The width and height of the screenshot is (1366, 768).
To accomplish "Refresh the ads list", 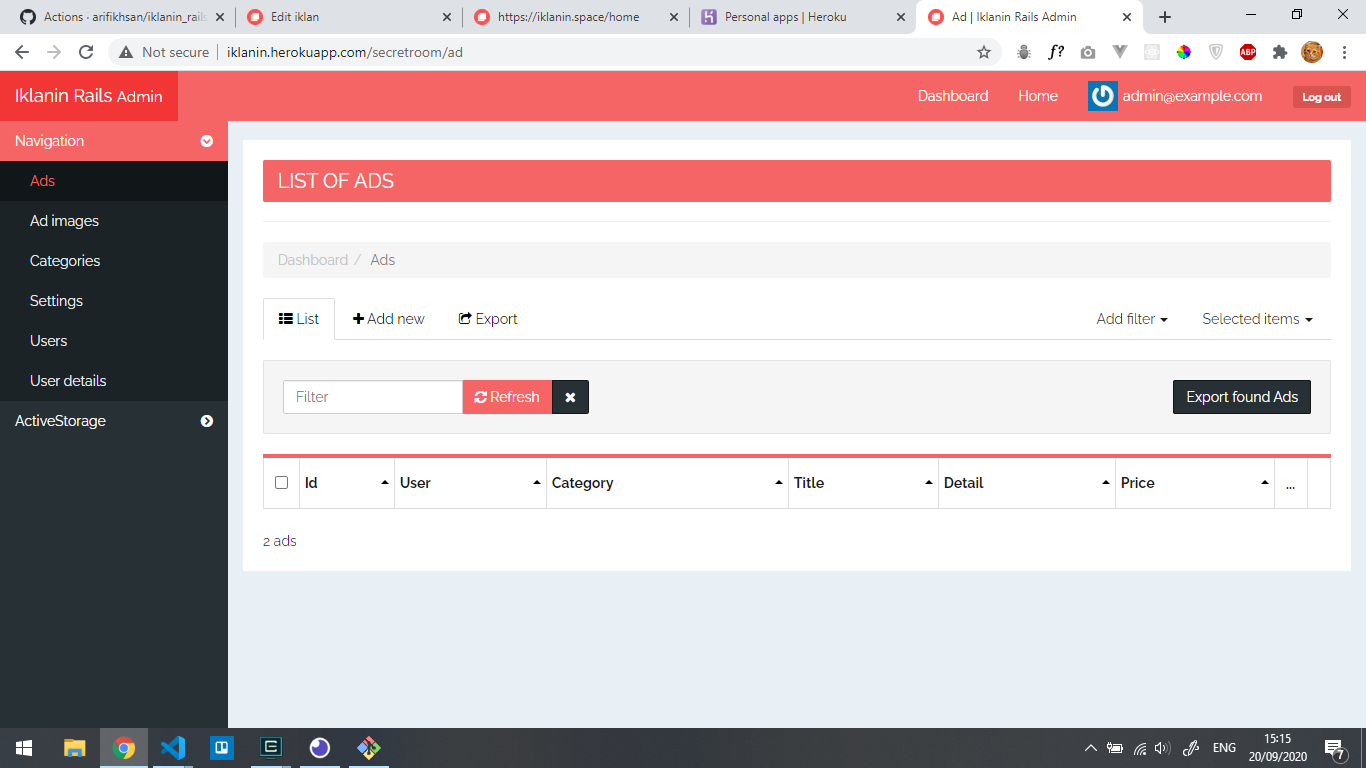I will pos(507,397).
